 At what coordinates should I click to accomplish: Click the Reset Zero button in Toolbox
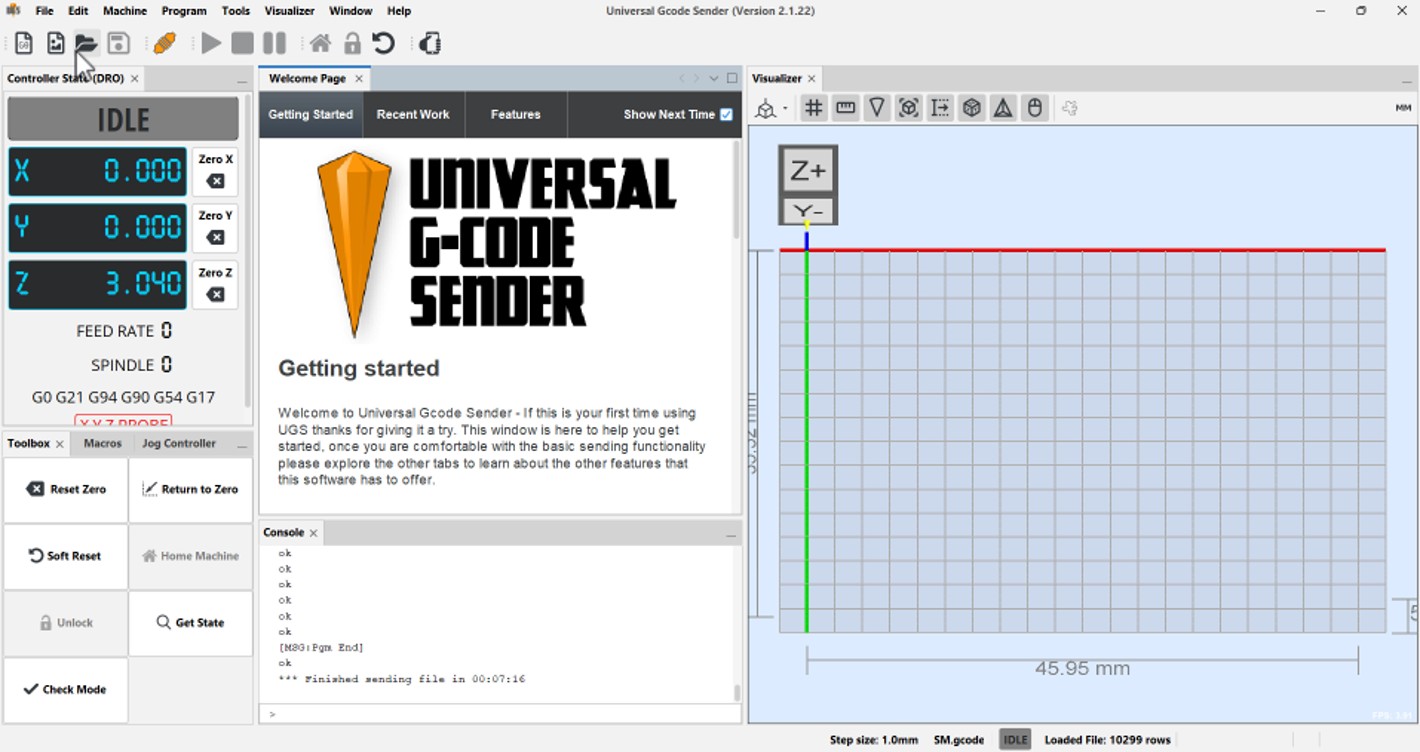coord(66,489)
